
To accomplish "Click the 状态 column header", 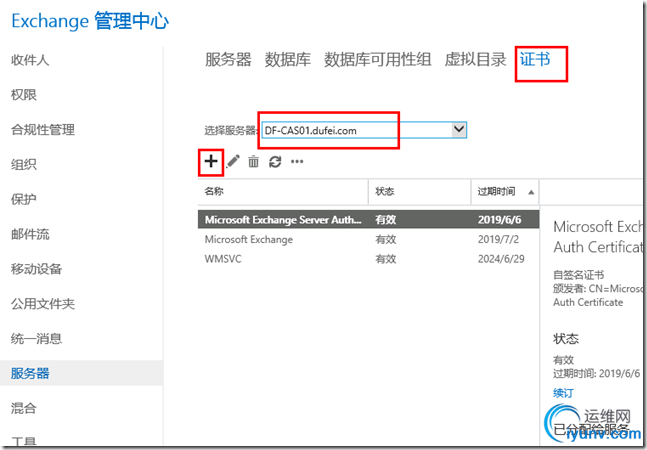I will click(420, 192).
